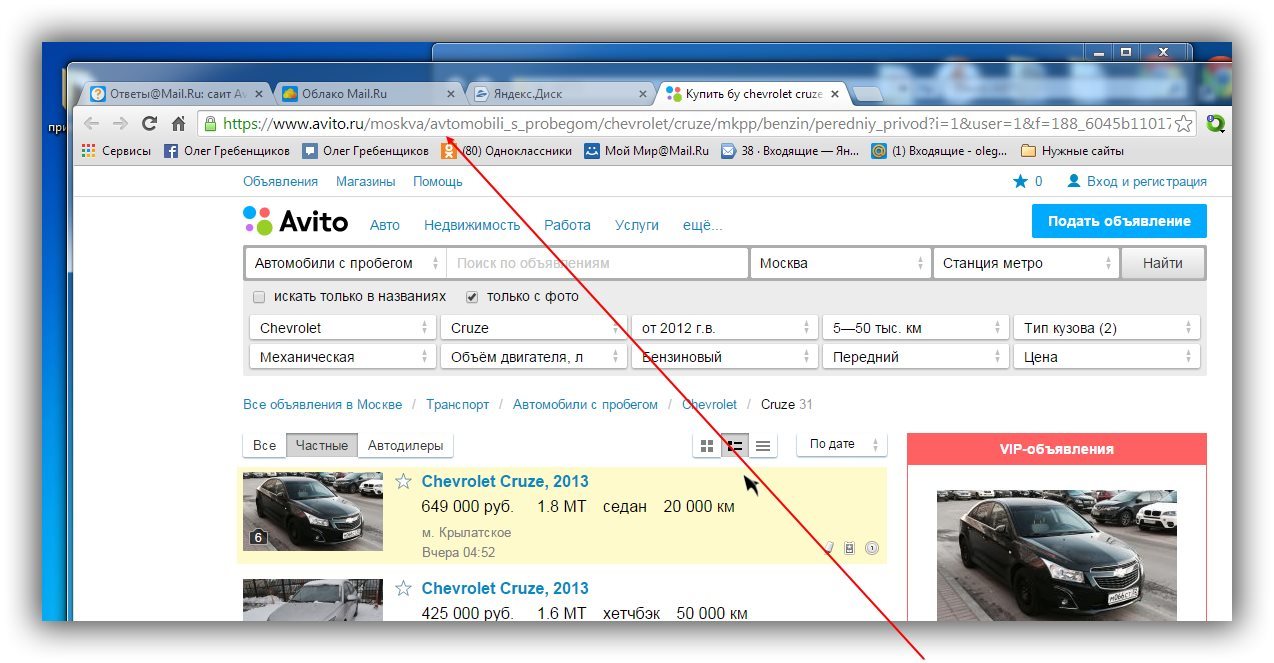Viewport: 1274px width, 663px height.
Task: Open 'Все объявления в Москве' breadcrumb
Action: click(322, 405)
